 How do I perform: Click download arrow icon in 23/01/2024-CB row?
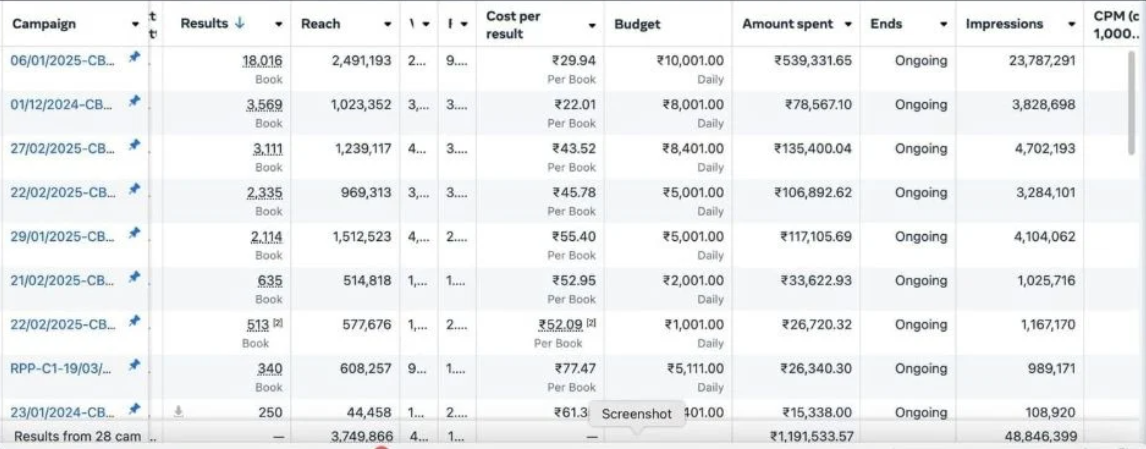tap(178, 410)
